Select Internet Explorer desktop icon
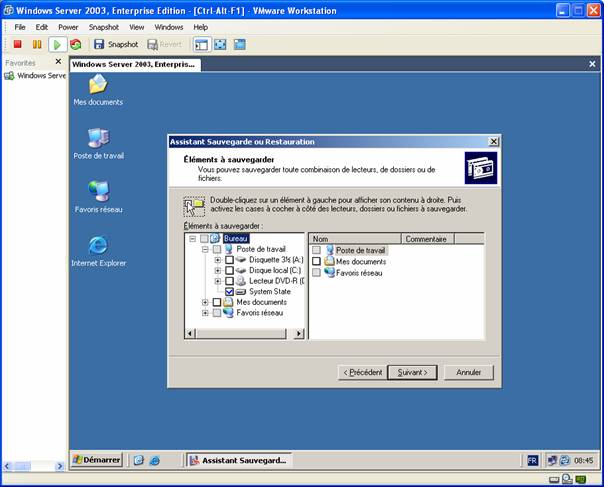This screenshot has width=604, height=487. tap(99, 251)
